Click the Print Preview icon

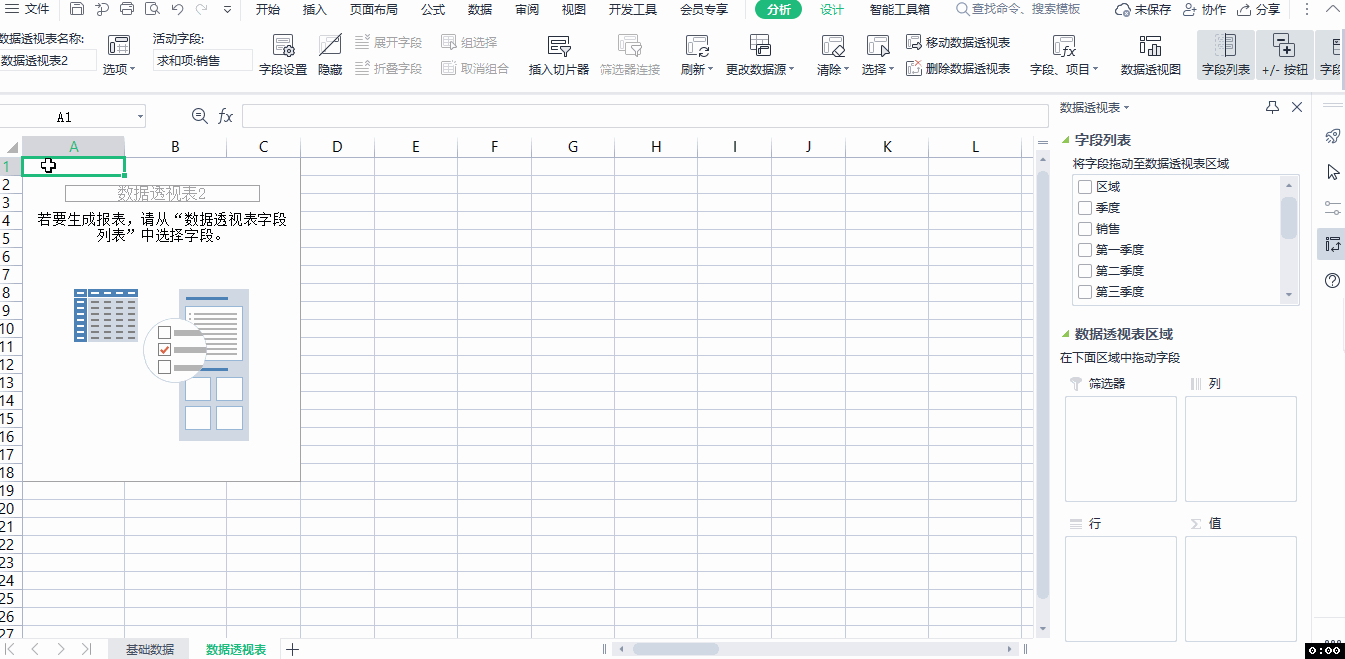click(x=152, y=10)
